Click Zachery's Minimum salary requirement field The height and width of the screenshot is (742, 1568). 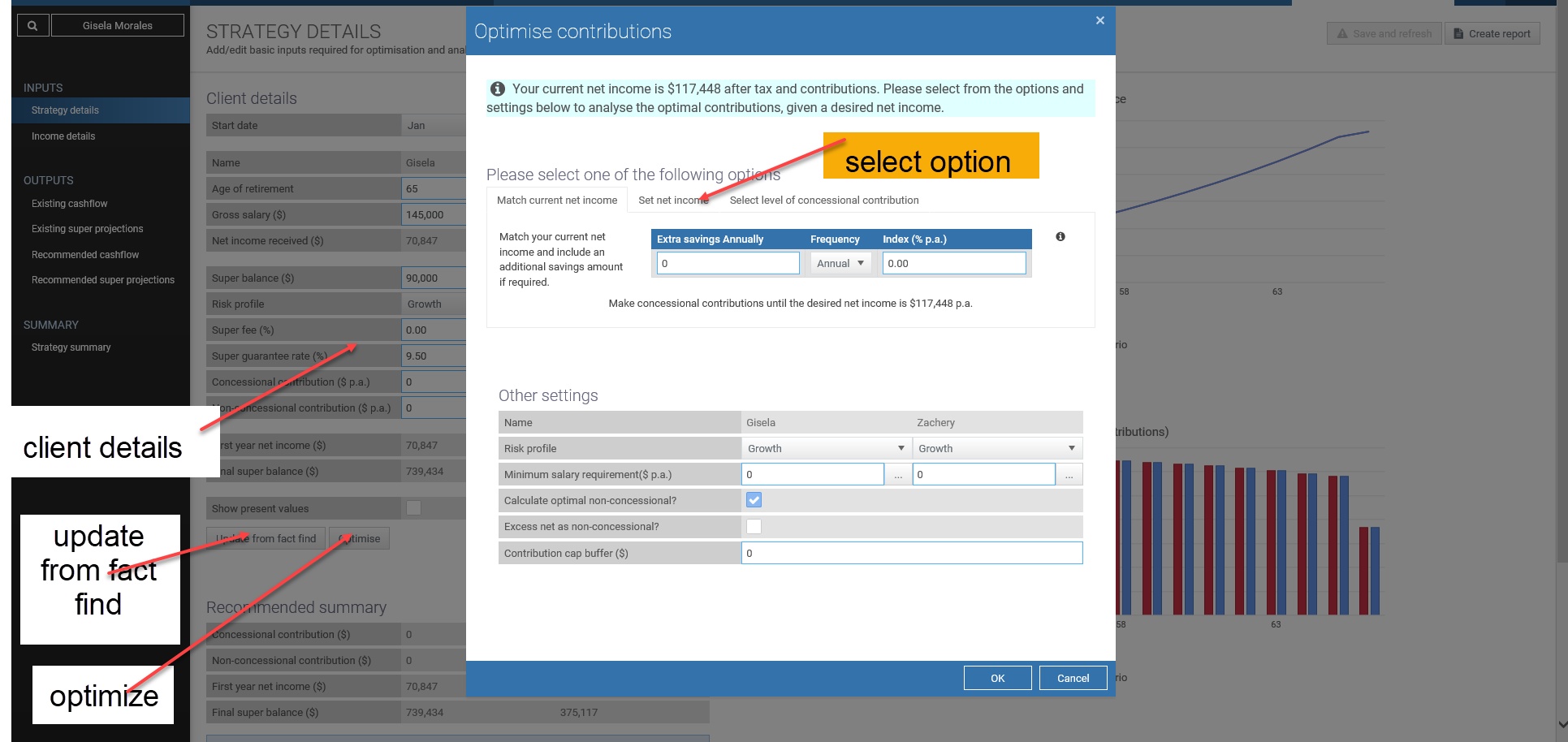983,474
